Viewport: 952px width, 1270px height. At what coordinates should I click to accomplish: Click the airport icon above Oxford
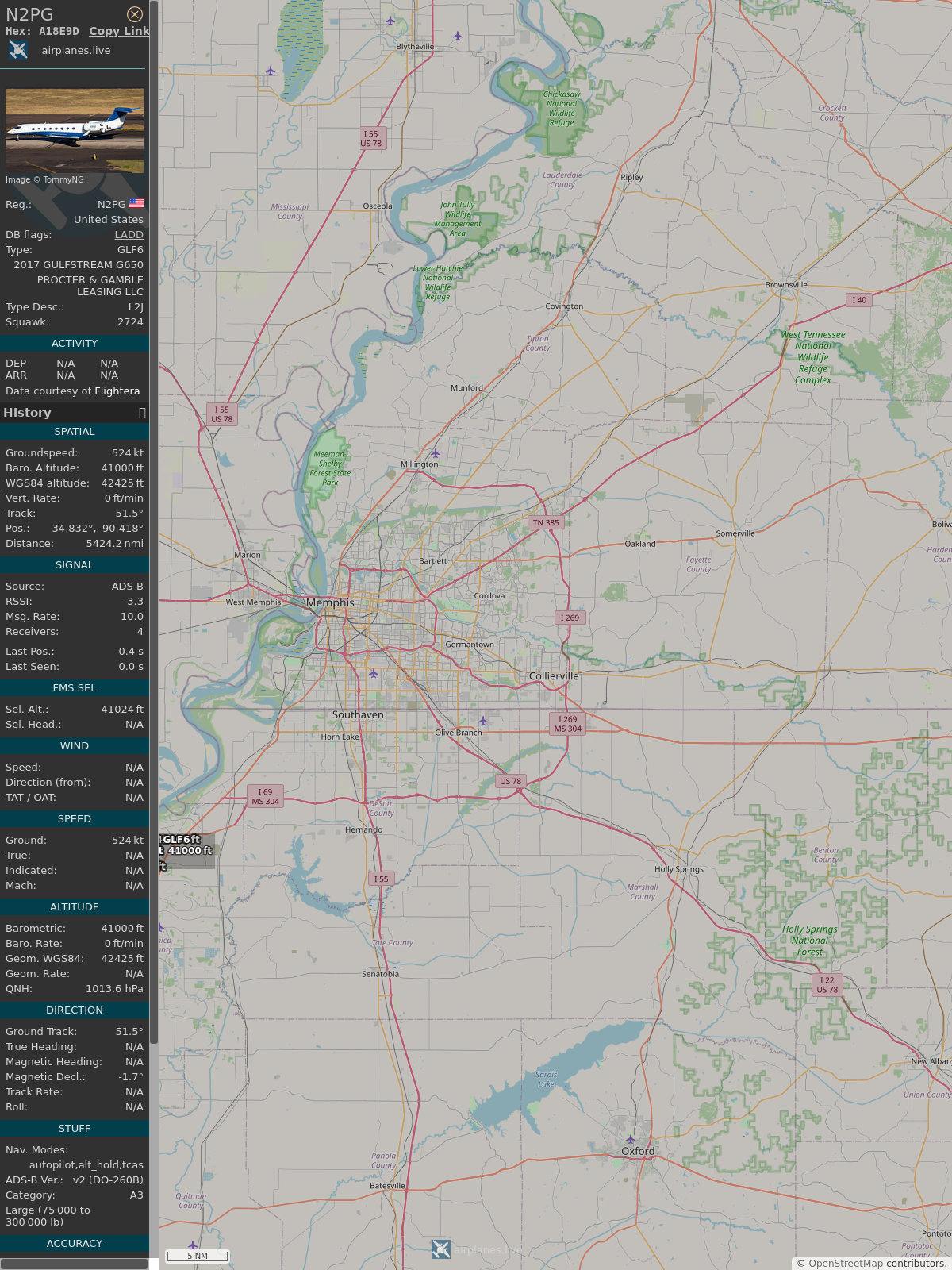click(631, 1140)
